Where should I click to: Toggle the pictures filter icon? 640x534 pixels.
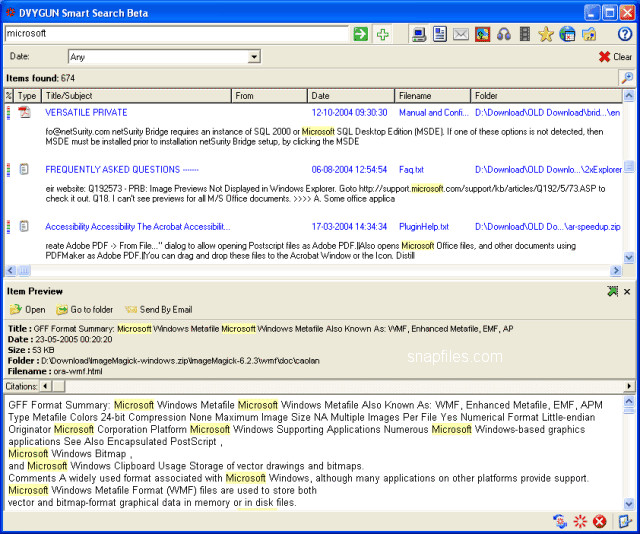pos(482,34)
